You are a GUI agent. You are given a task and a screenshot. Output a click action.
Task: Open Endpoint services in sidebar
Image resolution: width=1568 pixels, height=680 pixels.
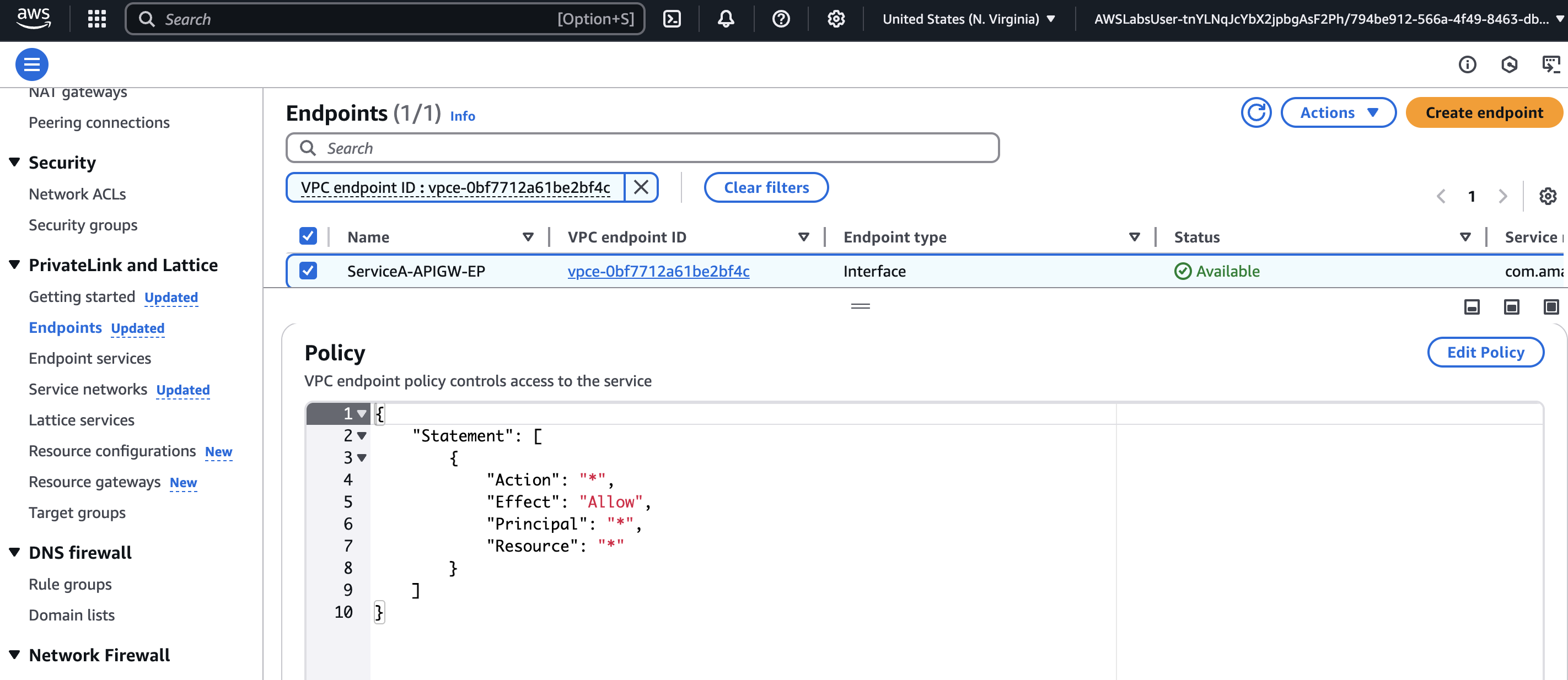tap(89, 358)
